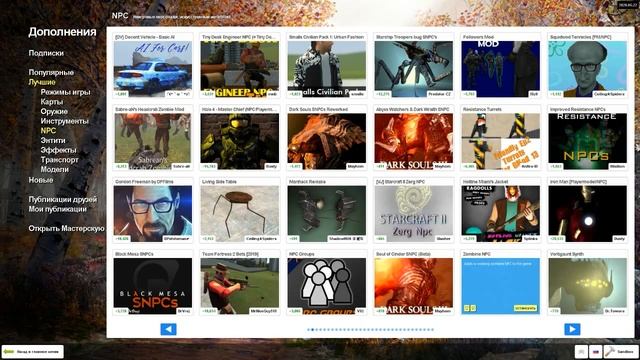Open the Tiny Desk Engineer NPC addon
This screenshot has height=360, width=640.
point(240,69)
